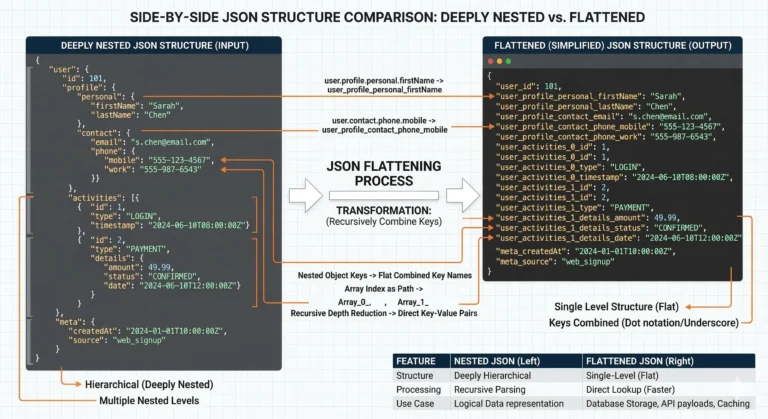Click the 'Single Level Structure (Flat)' annotation
The width and height of the screenshot is (768, 419).
tap(616, 307)
